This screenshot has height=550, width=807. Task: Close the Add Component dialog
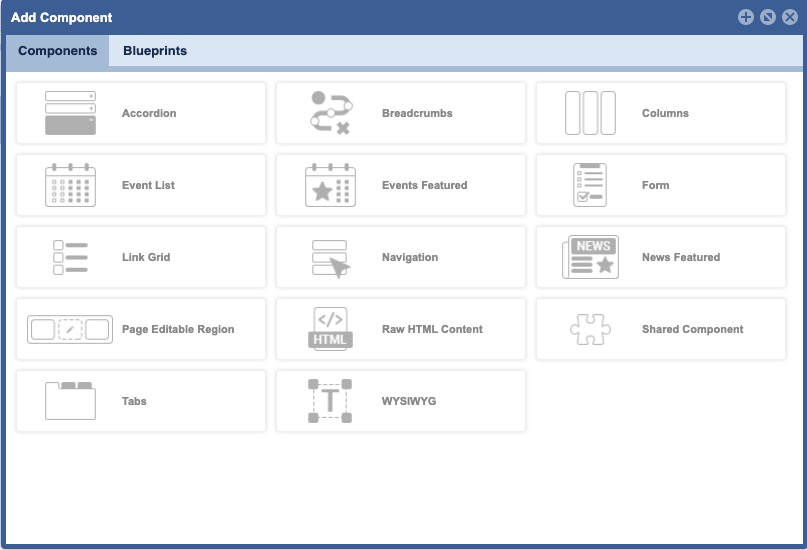790,17
